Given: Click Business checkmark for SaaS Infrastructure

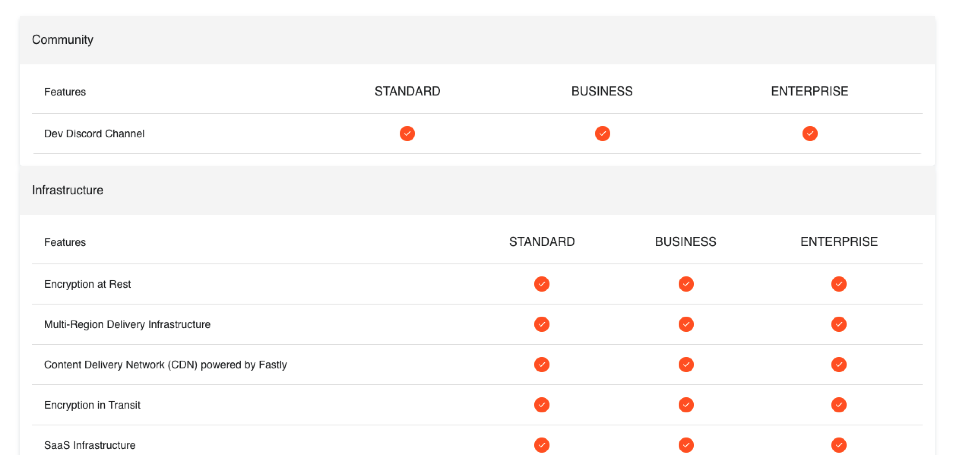Looking at the screenshot, I should click(686, 445).
